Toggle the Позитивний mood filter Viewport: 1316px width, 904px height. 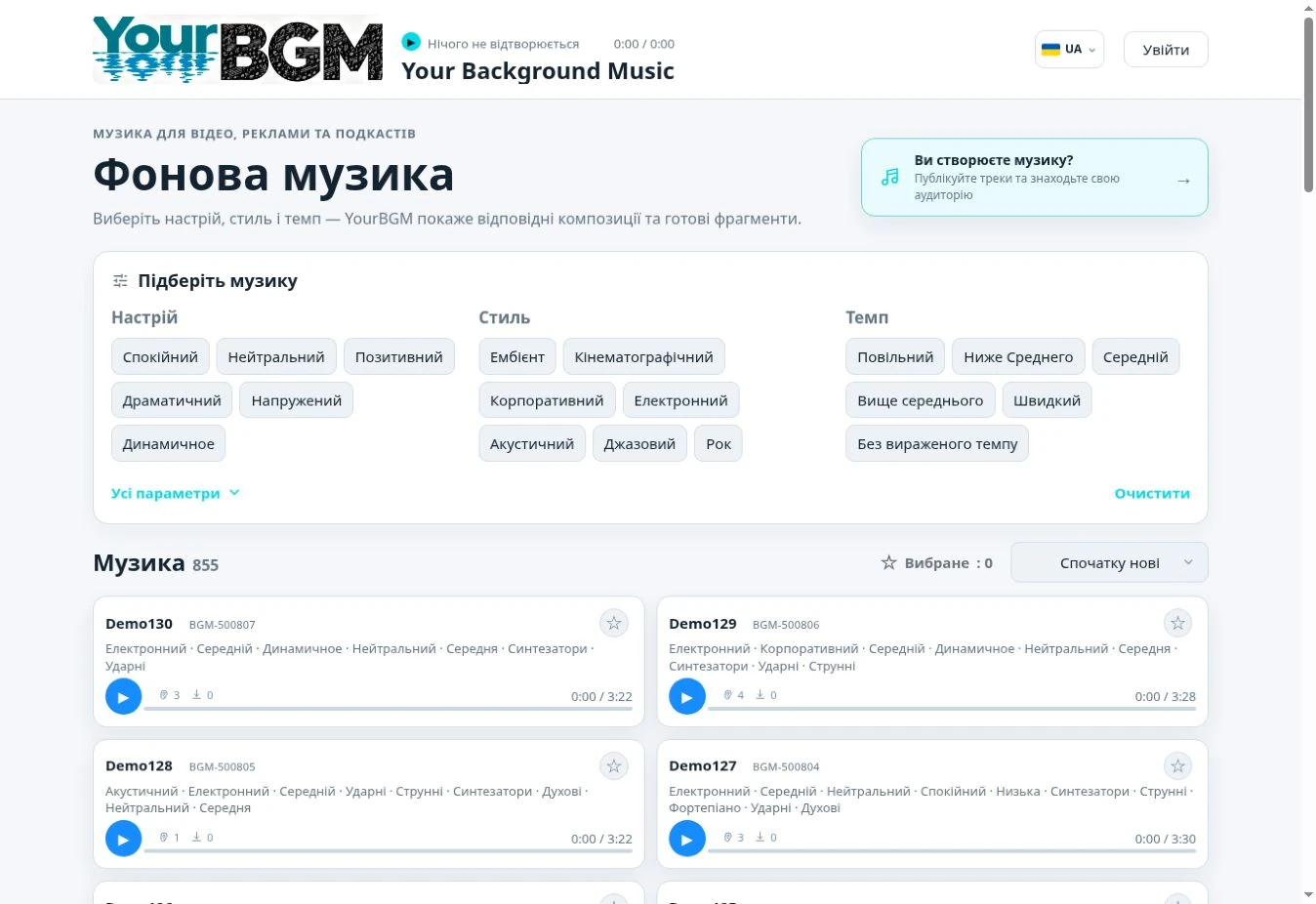click(399, 357)
